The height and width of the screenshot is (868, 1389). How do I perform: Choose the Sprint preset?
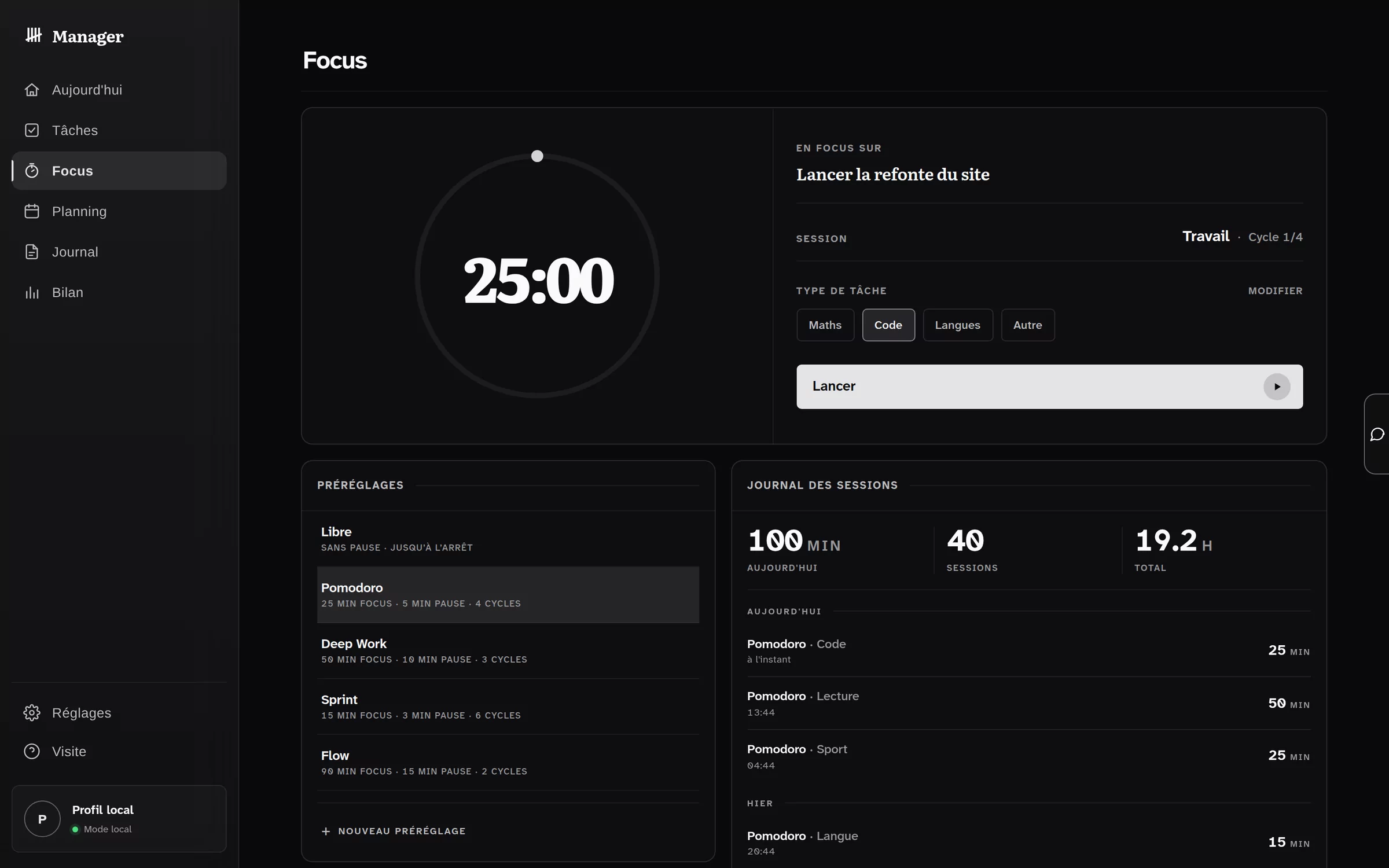tap(508, 707)
